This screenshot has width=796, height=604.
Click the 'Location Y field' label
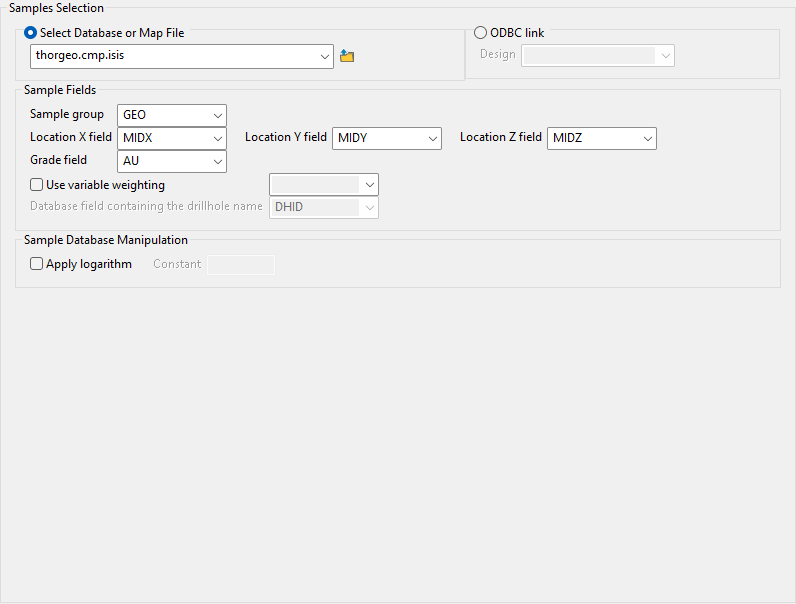[286, 137]
